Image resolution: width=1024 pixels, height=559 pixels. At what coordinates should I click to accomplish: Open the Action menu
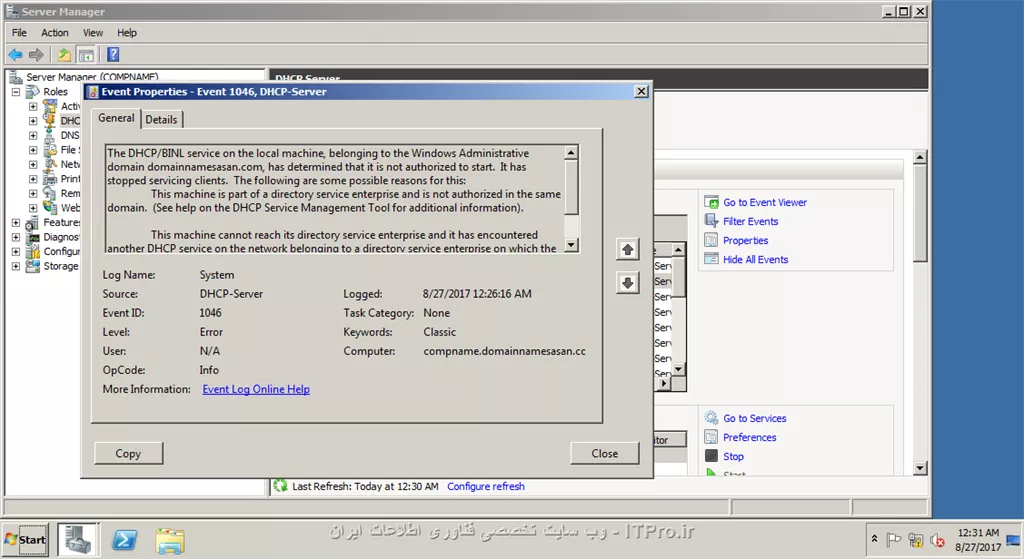tap(55, 33)
